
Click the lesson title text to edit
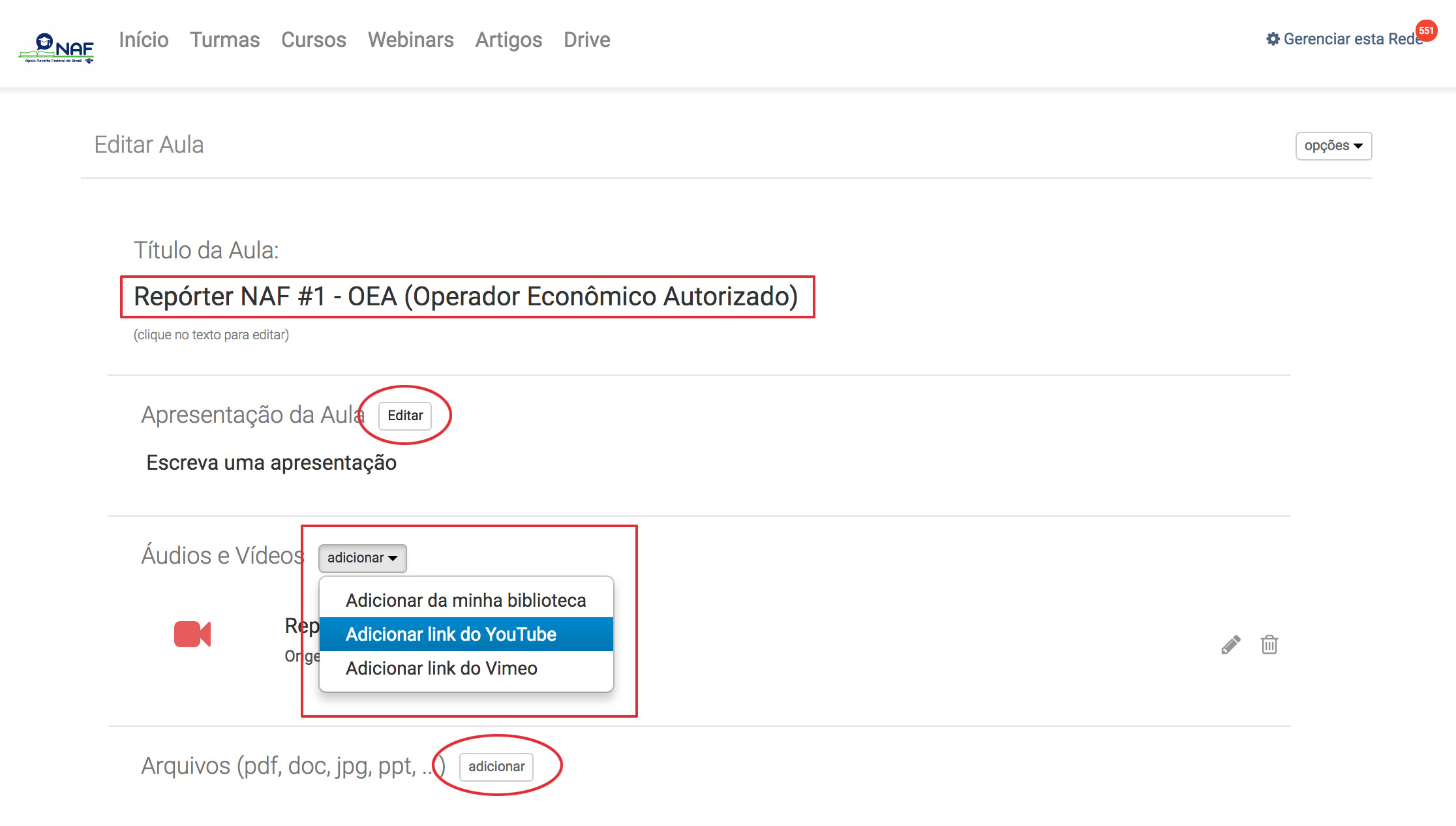tap(466, 297)
